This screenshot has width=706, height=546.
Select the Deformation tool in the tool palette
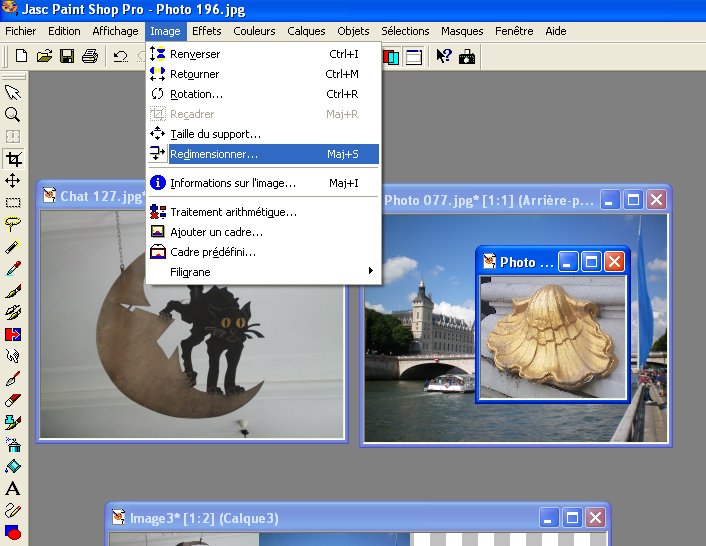[x=13, y=136]
